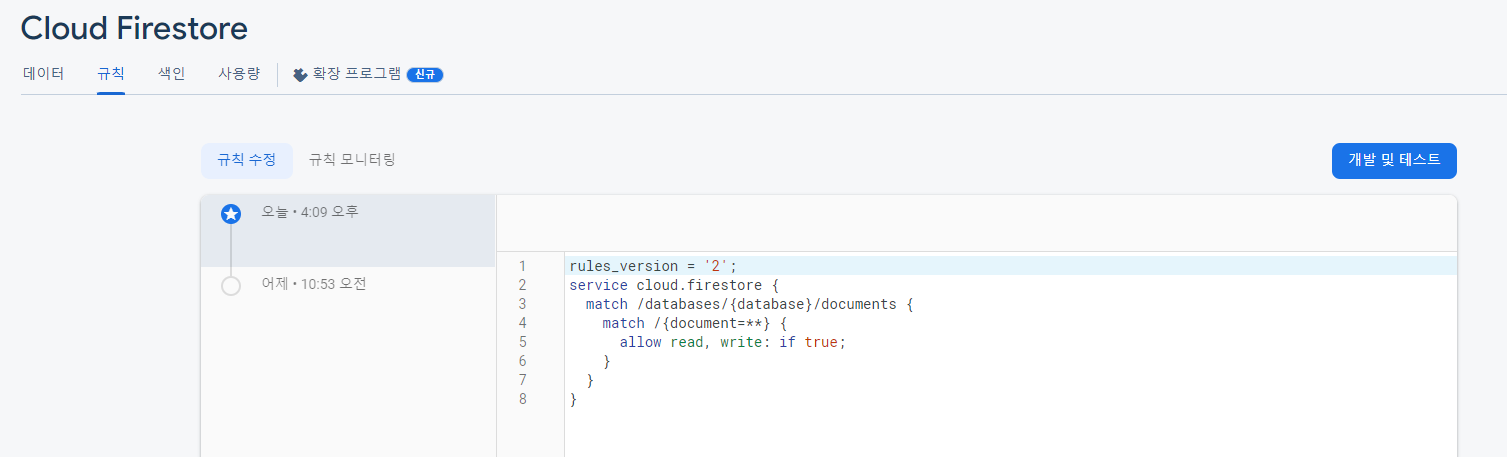Click line number 8 in the gutter
The width and height of the screenshot is (1507, 457).
pos(521,399)
